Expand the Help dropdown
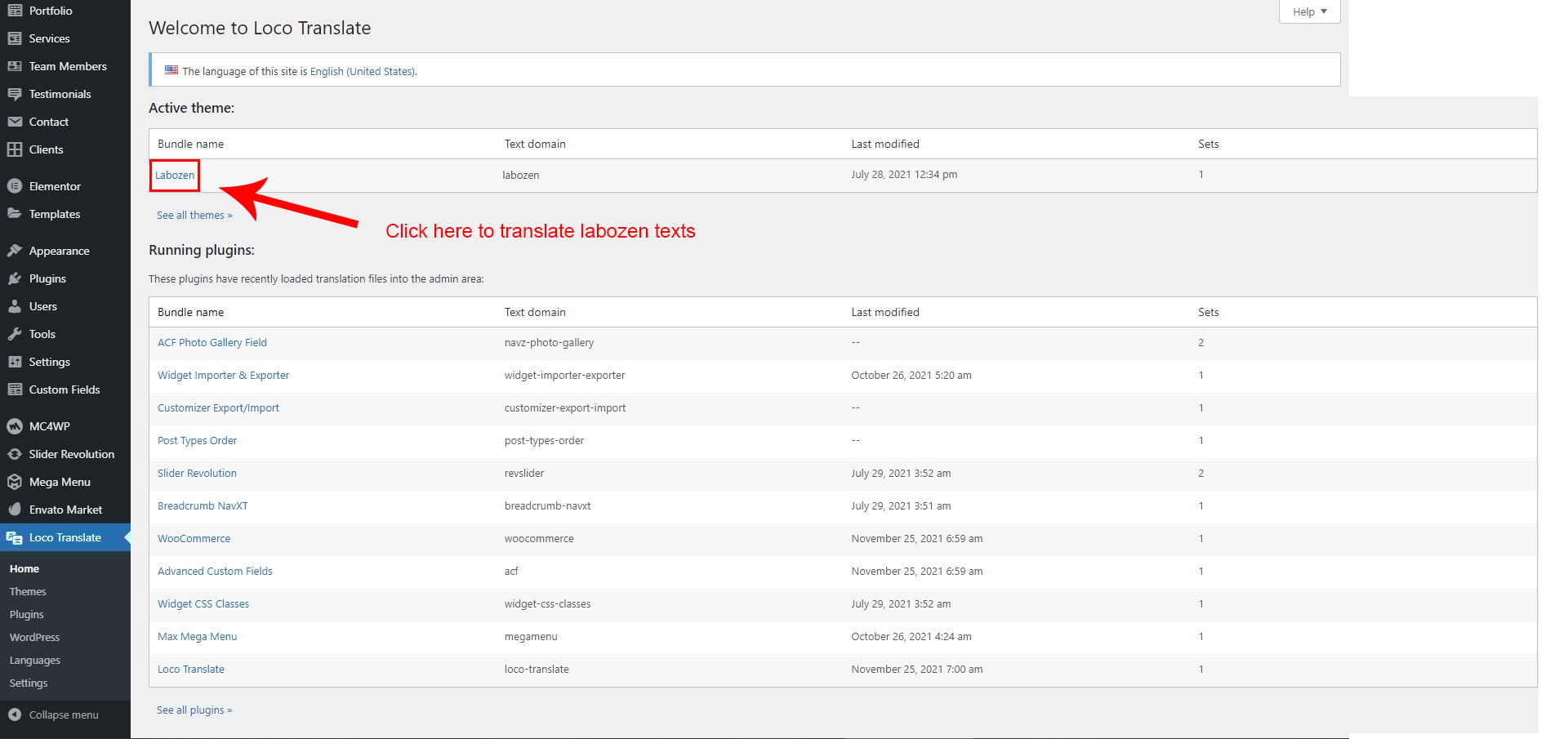The width and height of the screenshot is (1568, 739). (x=1309, y=11)
